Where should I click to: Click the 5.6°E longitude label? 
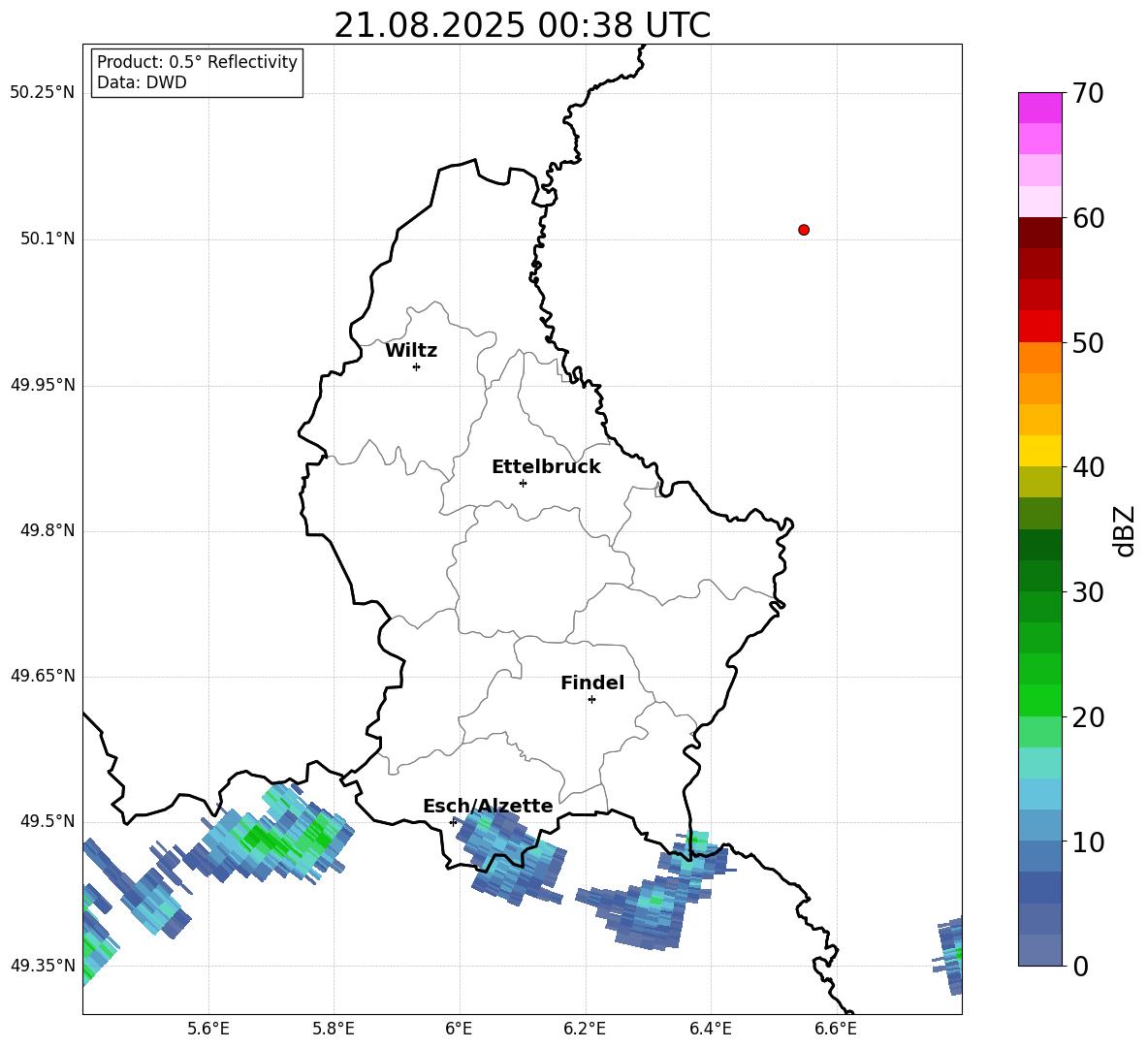208,1029
